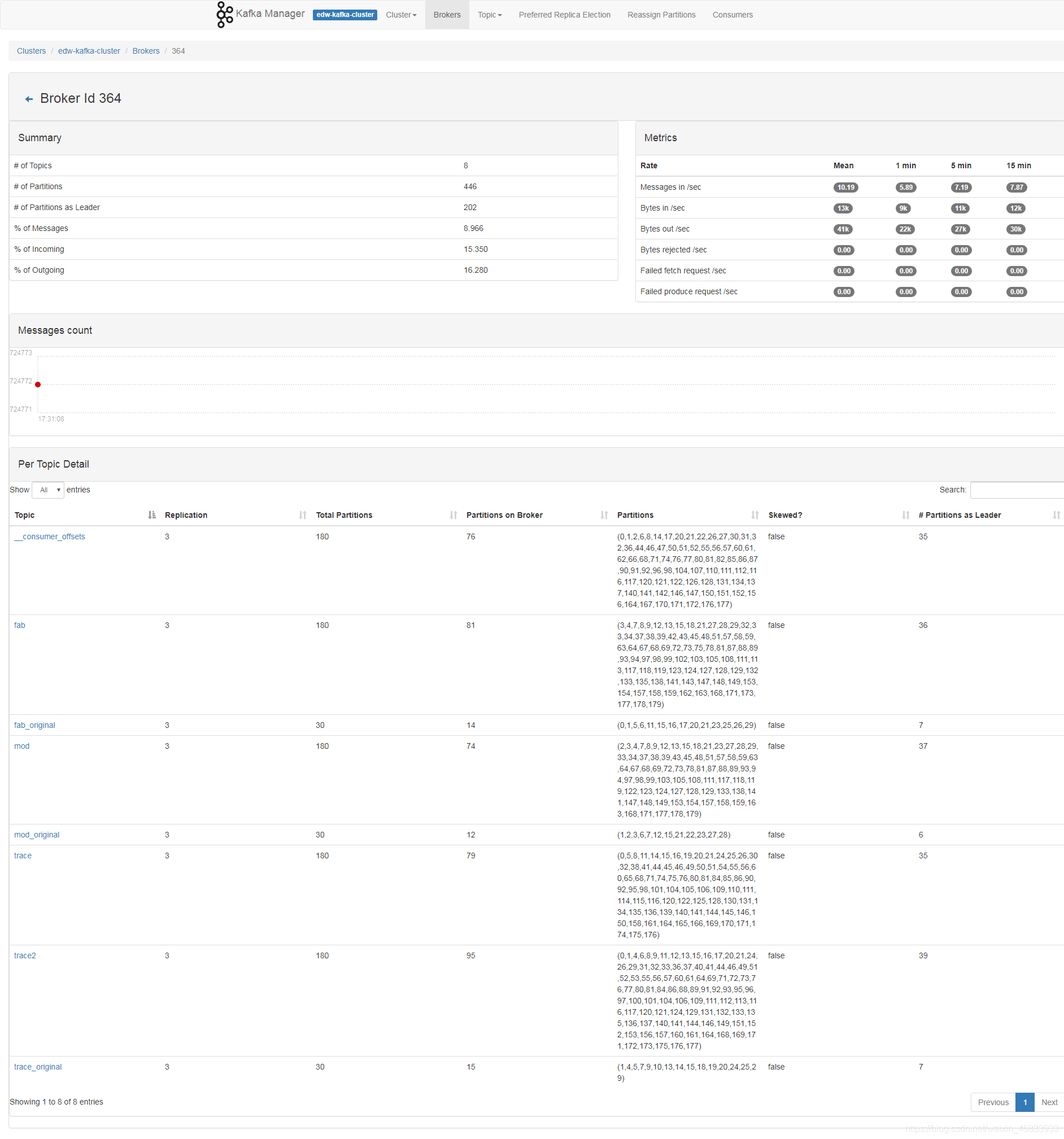Open the Topic dropdown menu

coord(489,15)
